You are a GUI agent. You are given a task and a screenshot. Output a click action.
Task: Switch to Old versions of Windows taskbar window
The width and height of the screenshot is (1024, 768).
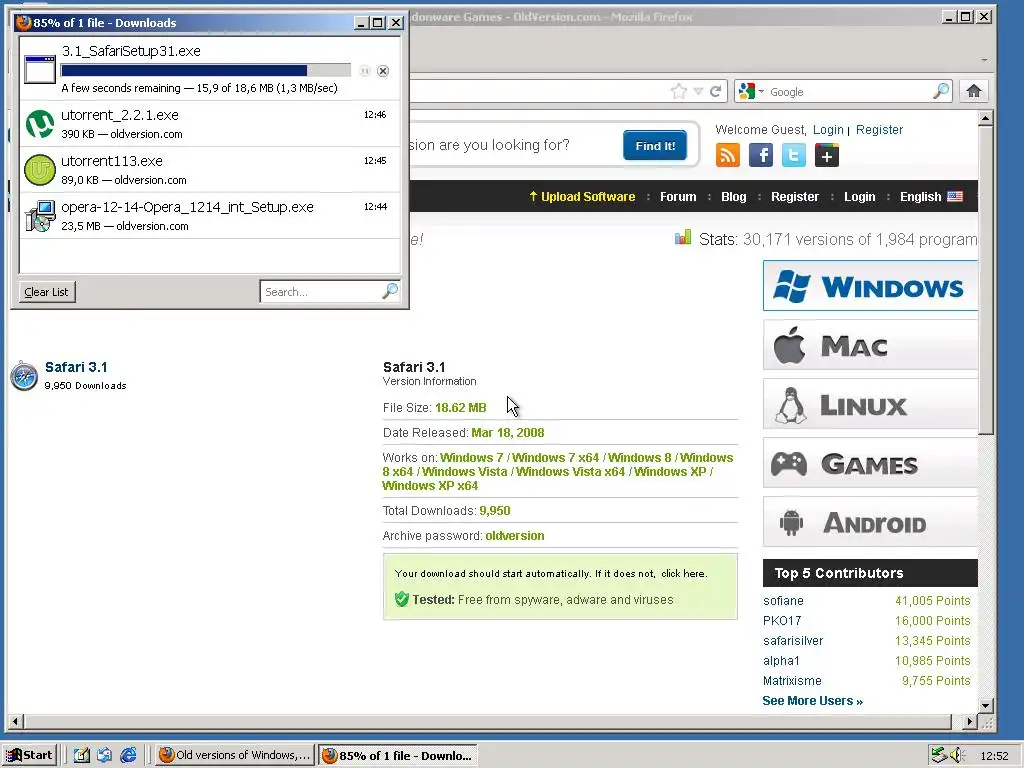pyautogui.click(x=234, y=755)
